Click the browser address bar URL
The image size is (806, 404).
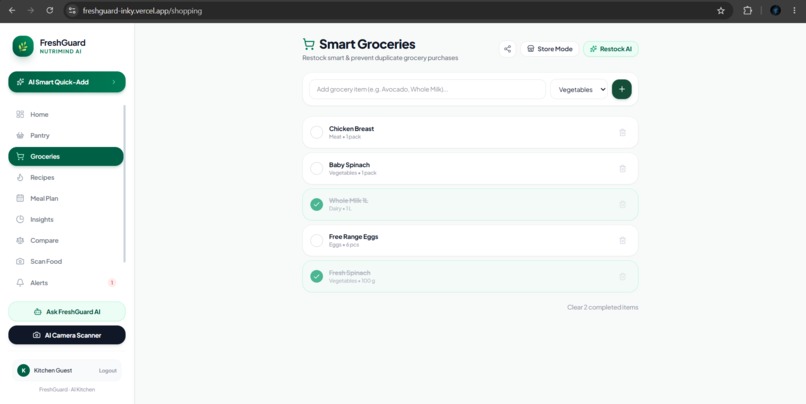142,11
